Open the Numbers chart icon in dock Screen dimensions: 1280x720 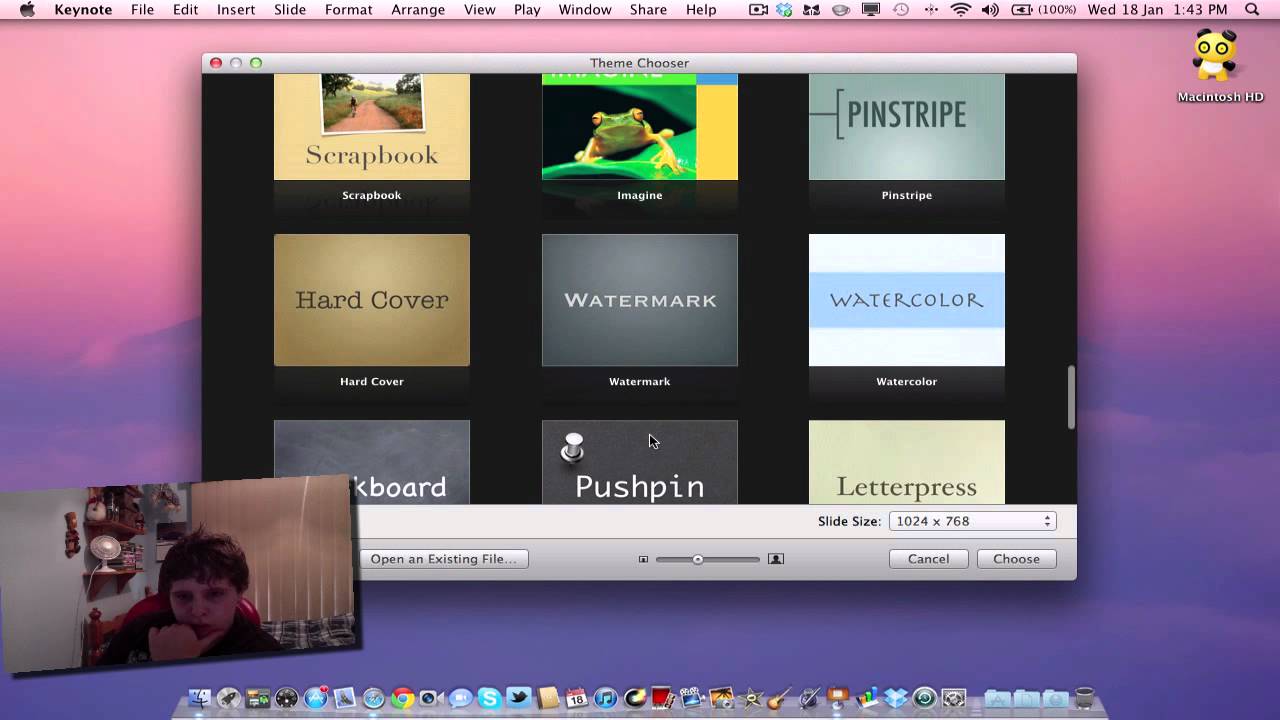(867, 698)
